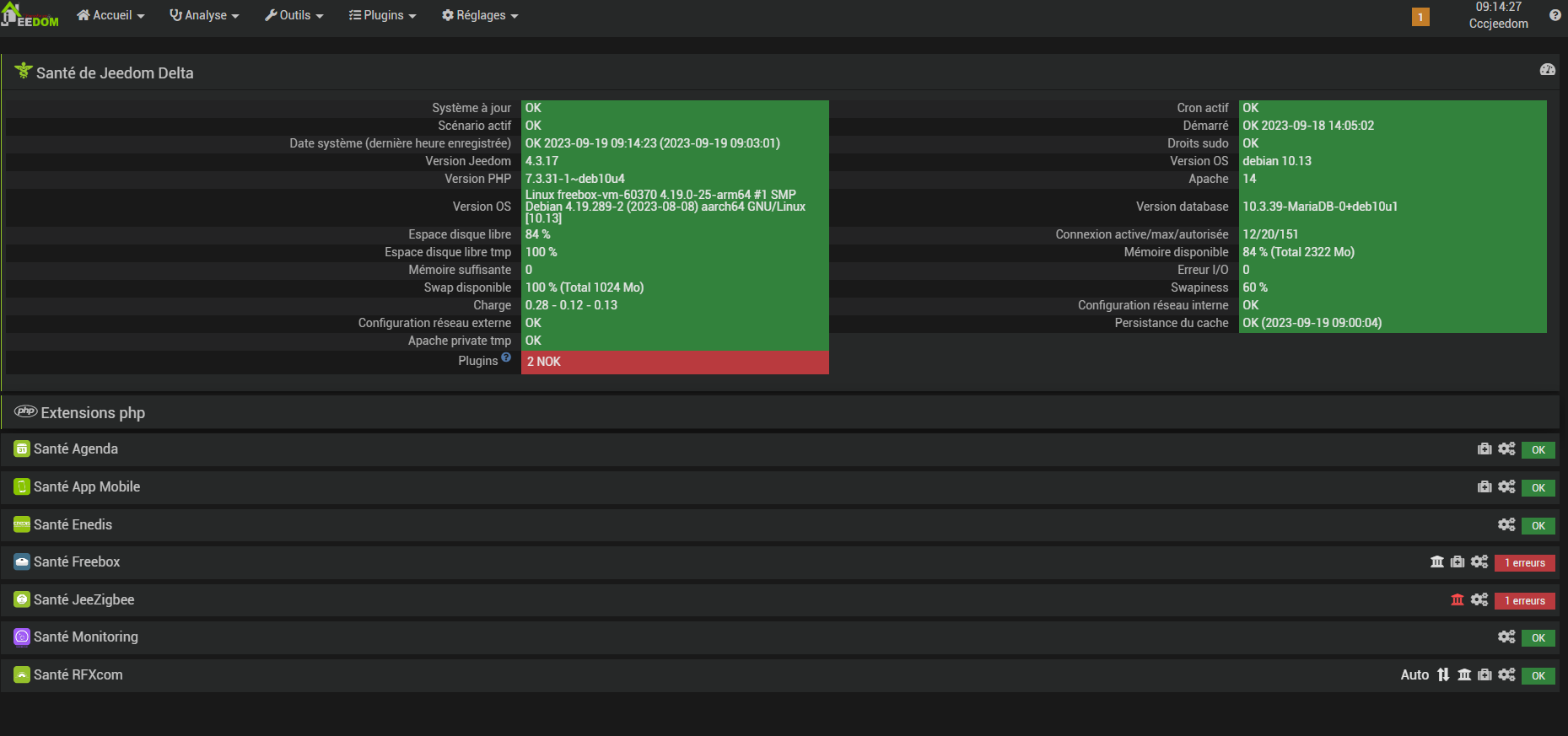Click the medkit icon in Santé Freebox row
The image size is (1568, 736).
pos(1458,562)
